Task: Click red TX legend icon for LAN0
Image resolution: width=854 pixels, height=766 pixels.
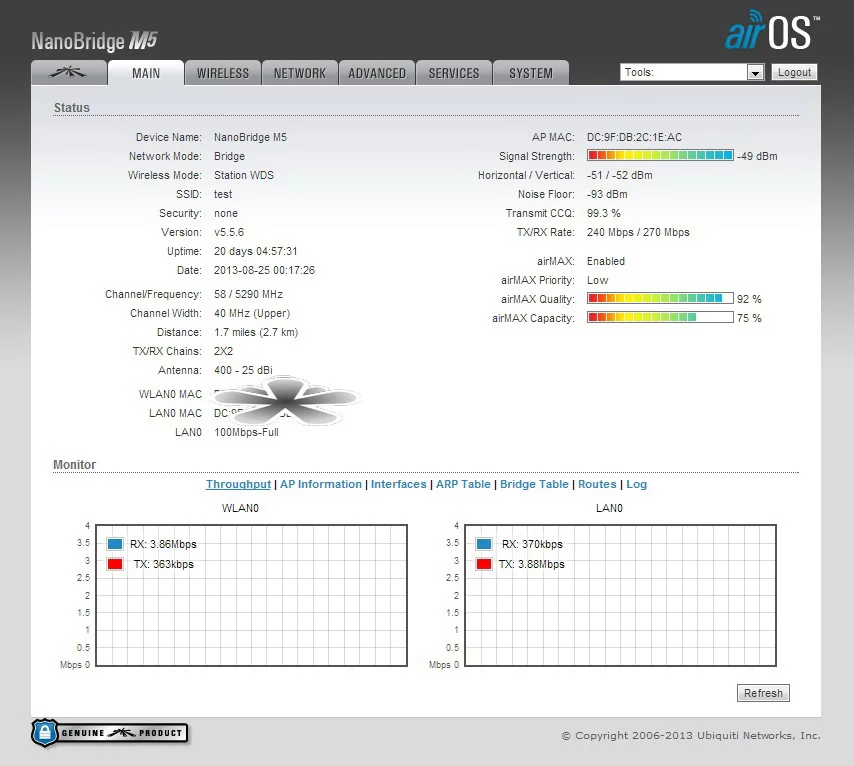Action: [x=485, y=564]
